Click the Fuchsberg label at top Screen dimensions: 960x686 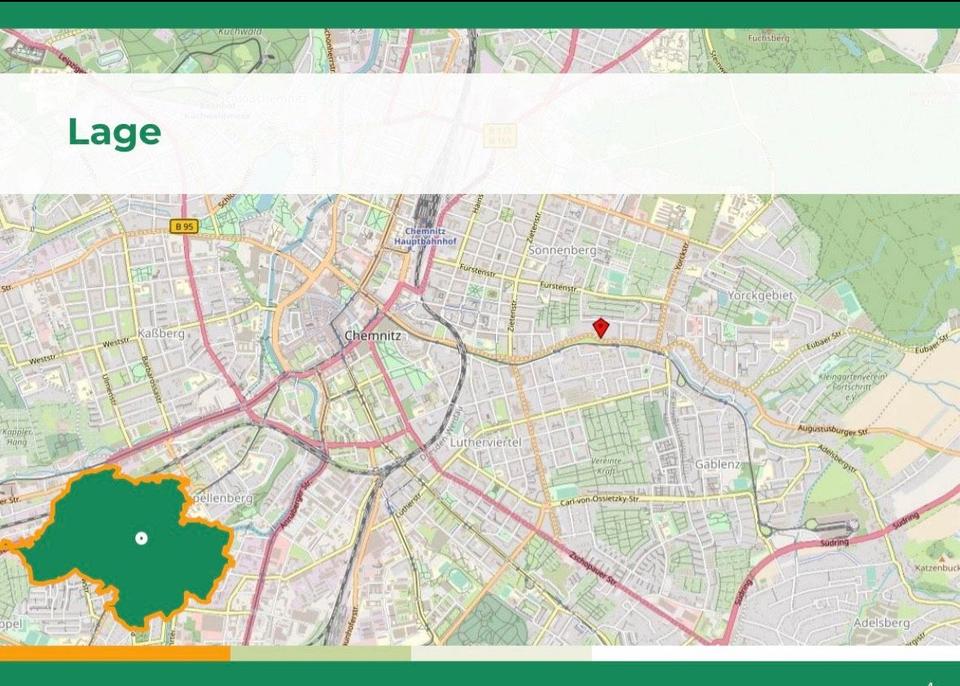tap(769, 37)
